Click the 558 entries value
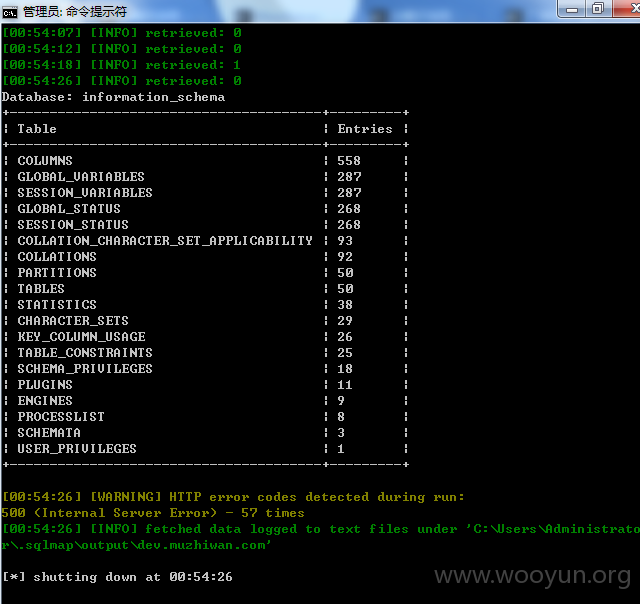Screen dimensions: 640x604 (349, 161)
